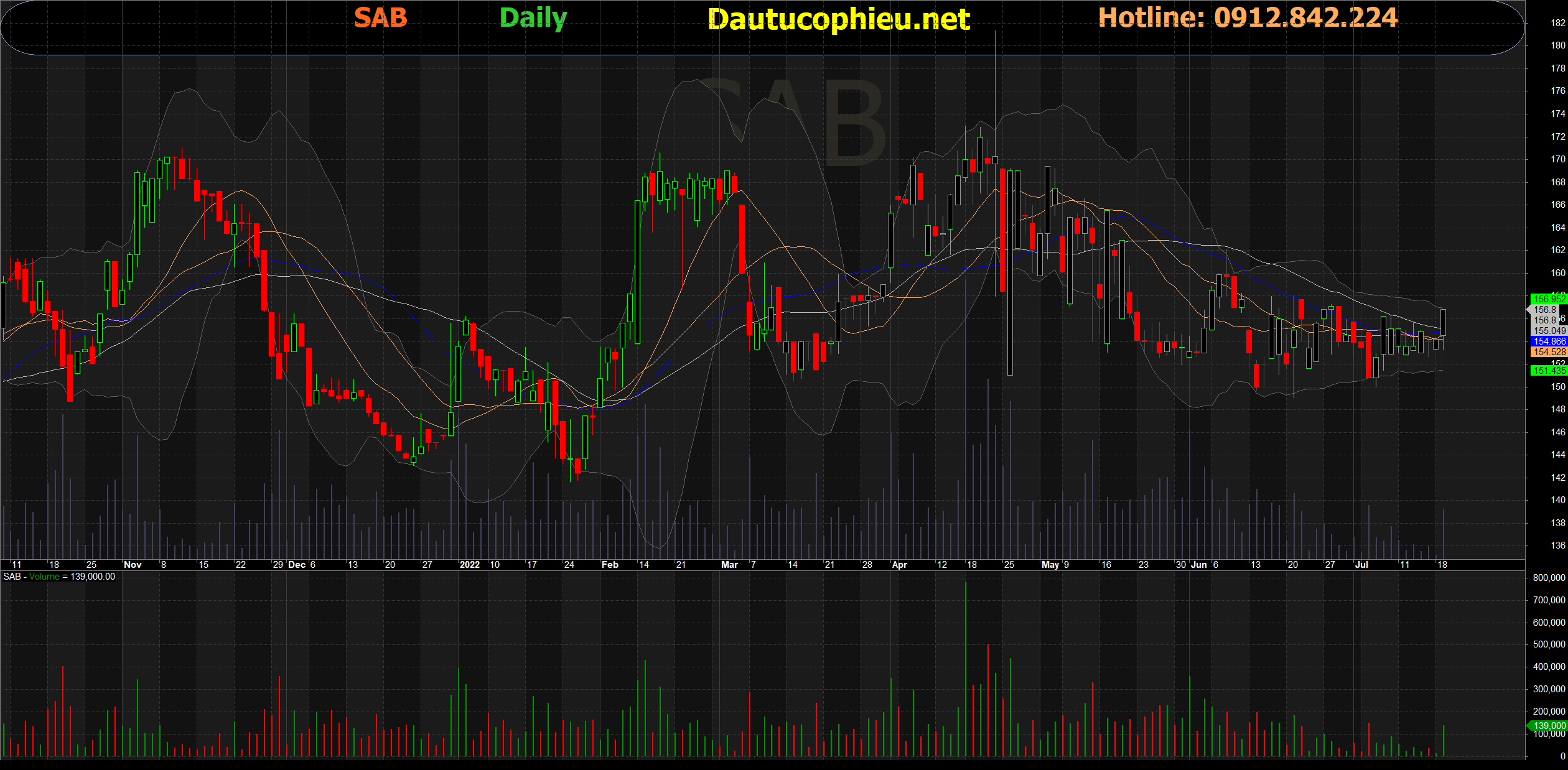1568x770 pixels.
Task: Select the Nov month marker on date axis
Action: 133,565
